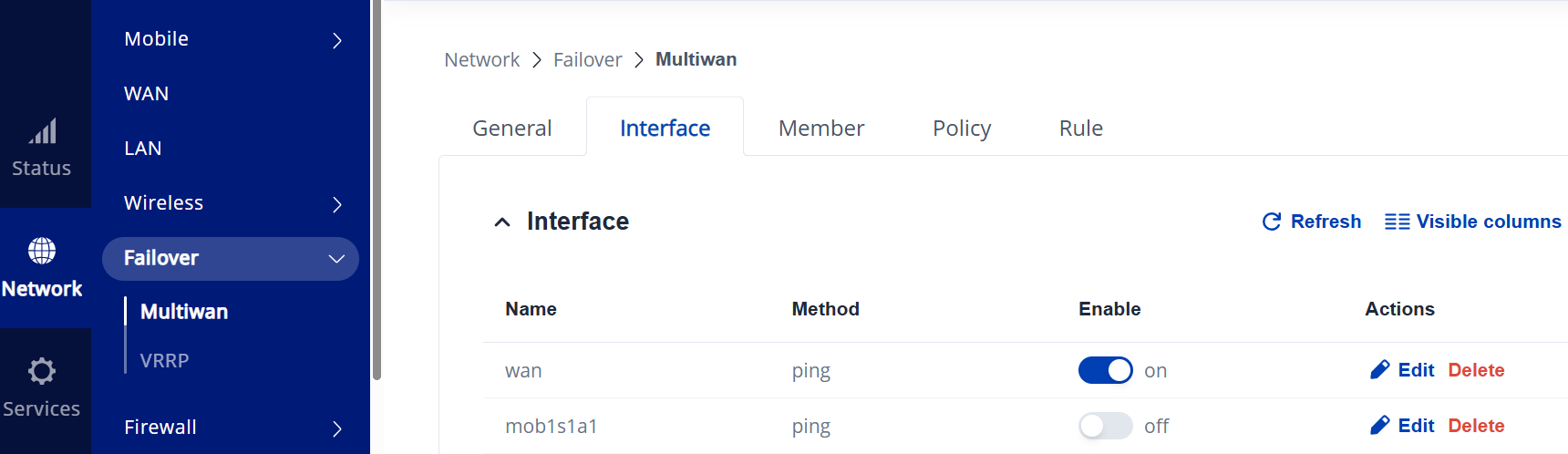Open the Policy tab
The image size is (1568, 454).
[x=962, y=129]
